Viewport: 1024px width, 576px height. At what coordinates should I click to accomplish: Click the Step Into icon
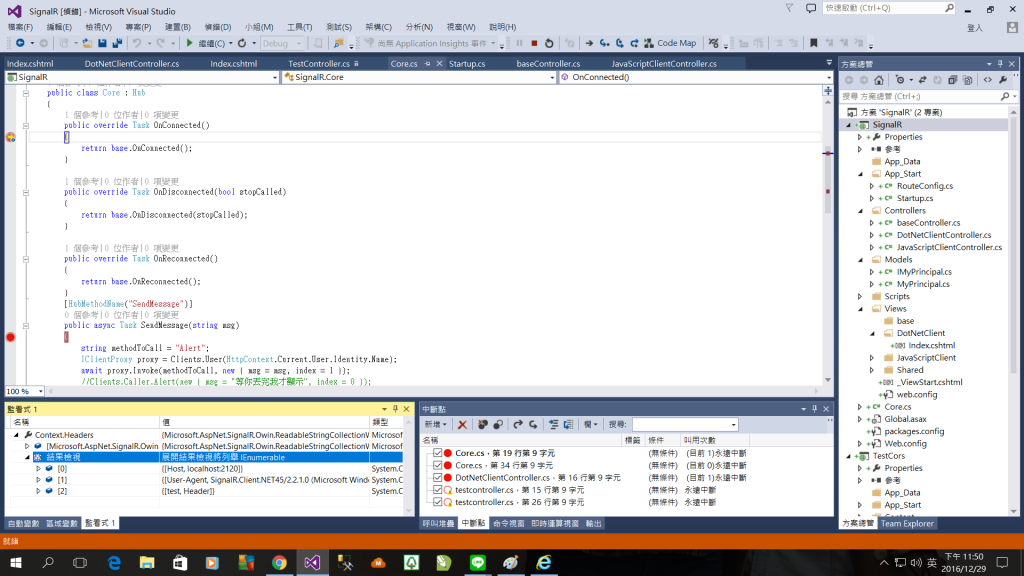point(605,43)
